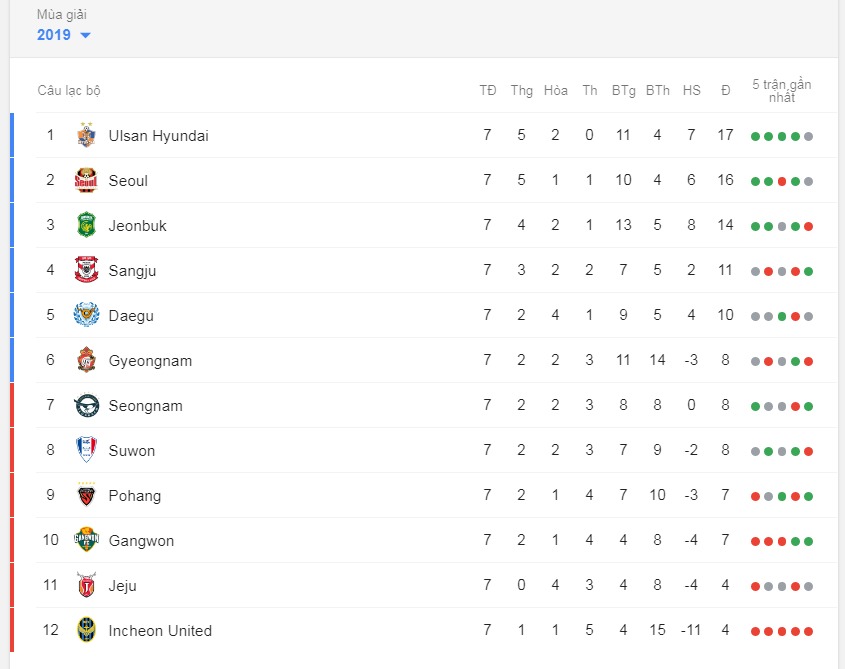Click the Sangju team badge
The image size is (845, 669).
click(86, 270)
